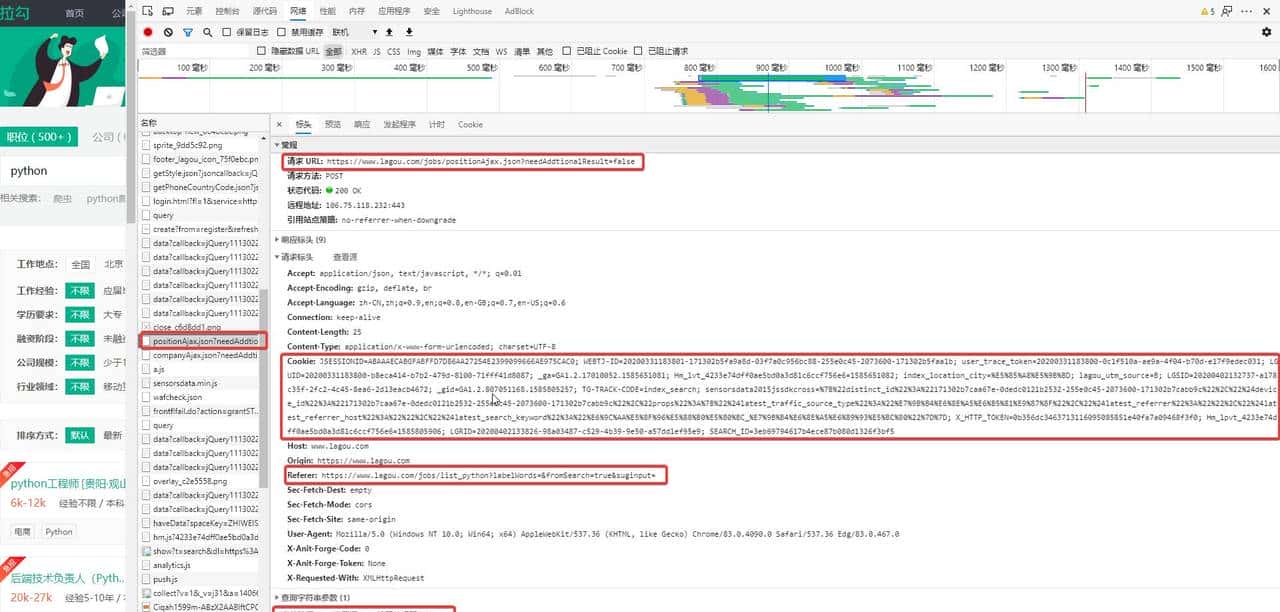Close the request details pane with the X

click(x=279, y=125)
